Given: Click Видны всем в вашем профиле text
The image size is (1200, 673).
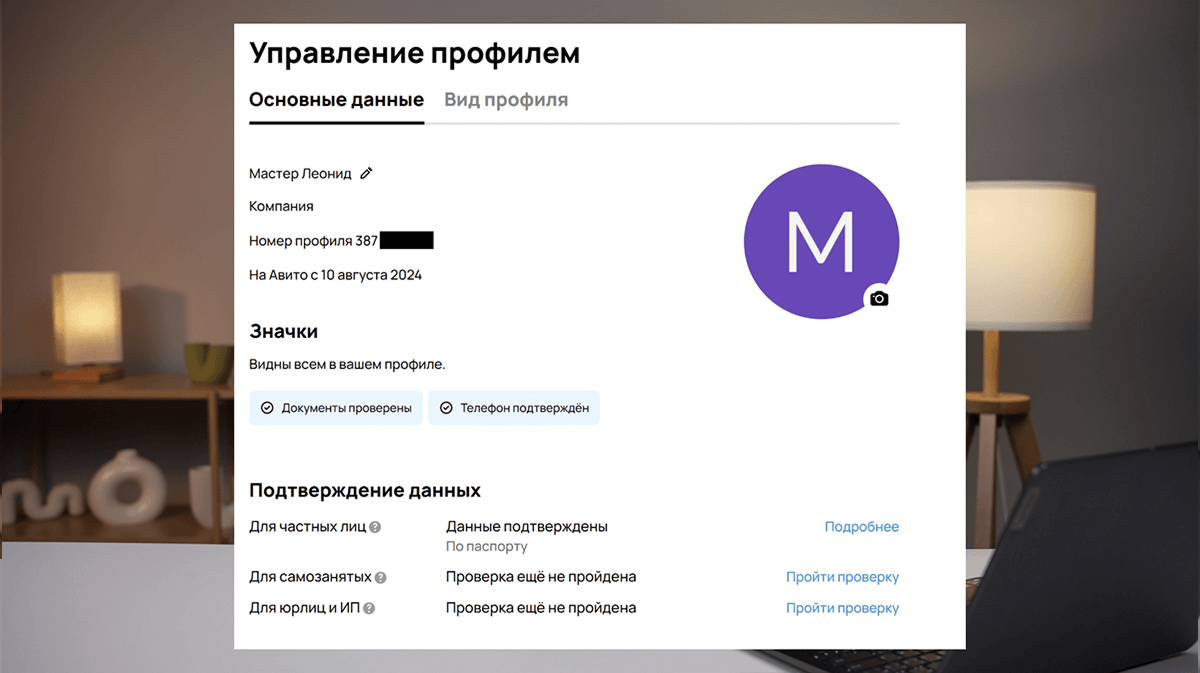Looking at the screenshot, I should [347, 365].
